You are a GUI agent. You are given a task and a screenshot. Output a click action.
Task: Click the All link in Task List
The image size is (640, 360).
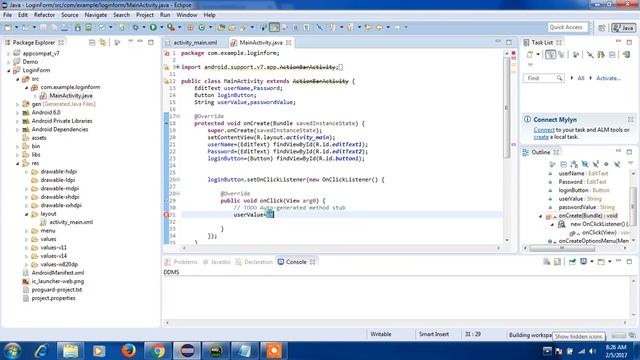click(581, 78)
